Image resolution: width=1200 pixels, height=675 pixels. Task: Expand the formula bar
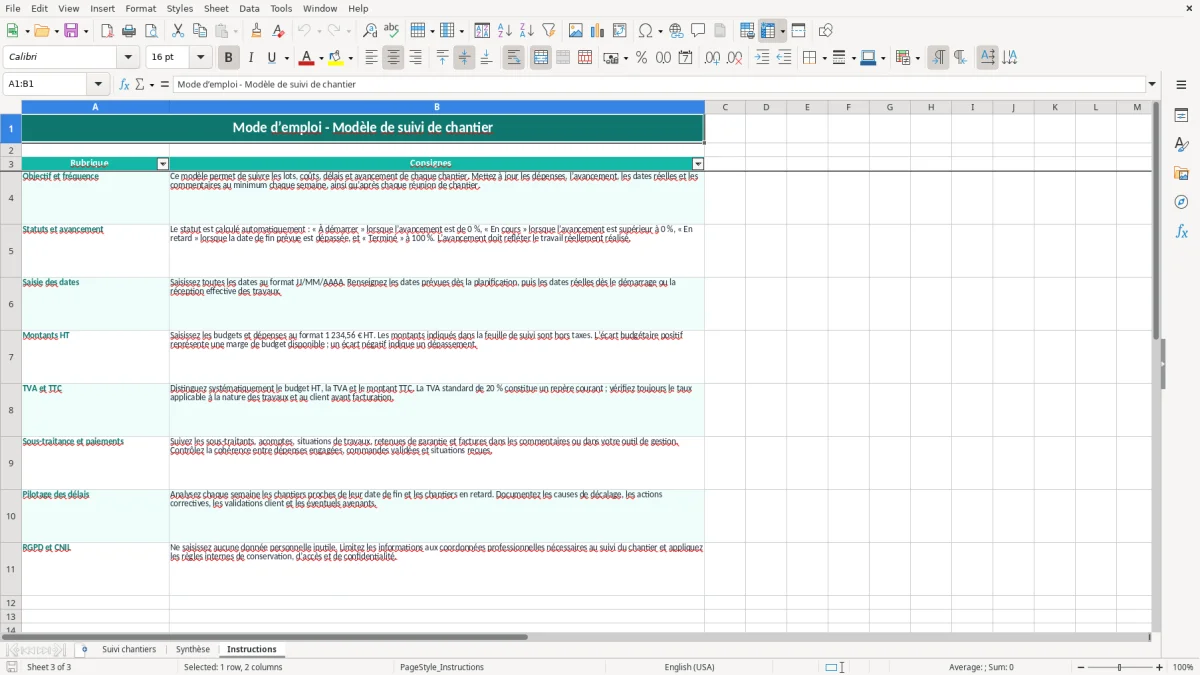(1152, 84)
